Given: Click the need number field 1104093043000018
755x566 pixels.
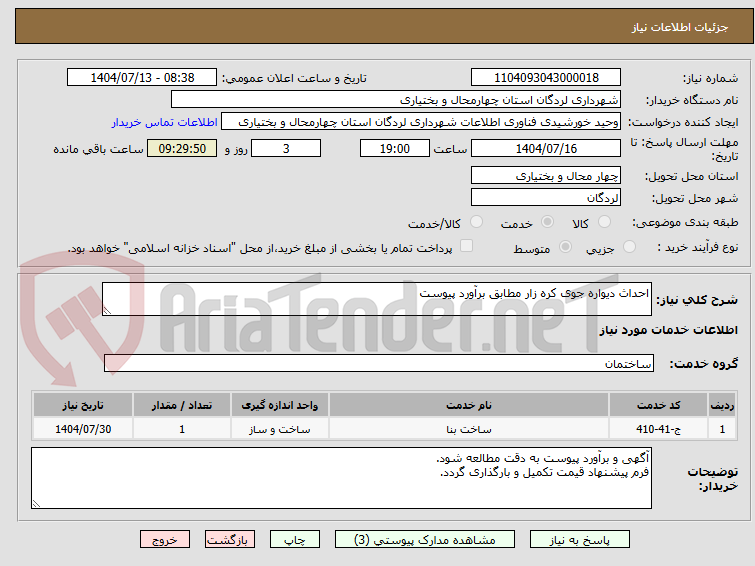Looking at the screenshot, I should pyautogui.click(x=546, y=78).
